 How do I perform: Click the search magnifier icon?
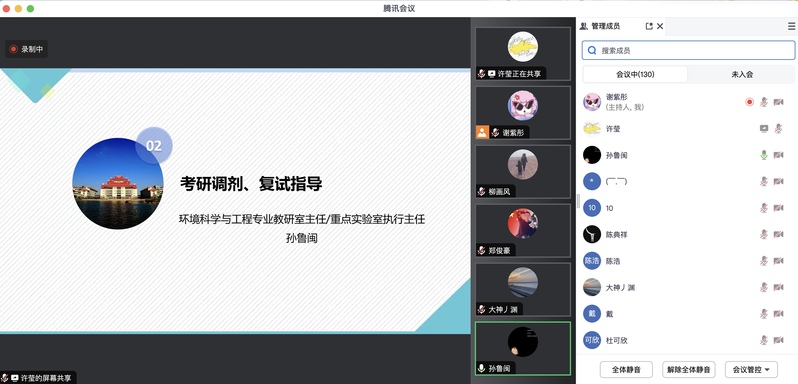coord(592,50)
